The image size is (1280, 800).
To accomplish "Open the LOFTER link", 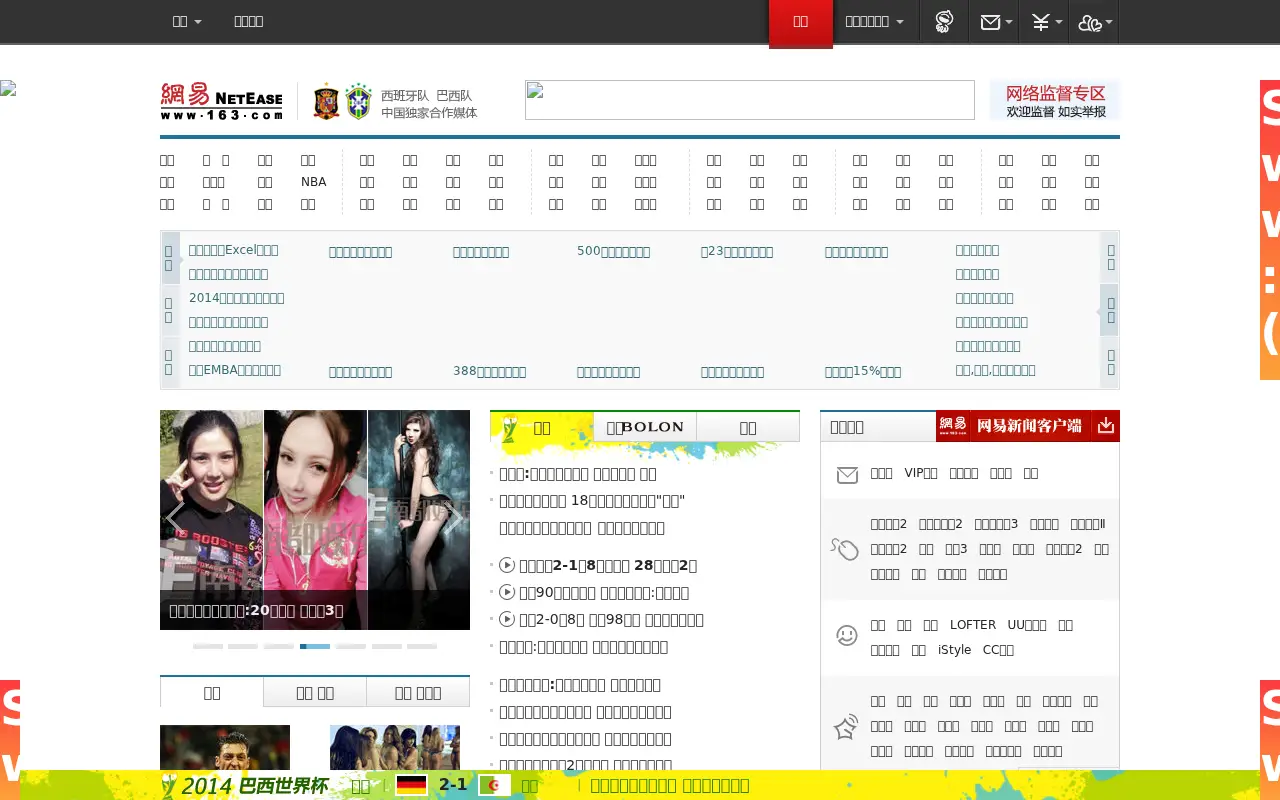I will point(973,624).
